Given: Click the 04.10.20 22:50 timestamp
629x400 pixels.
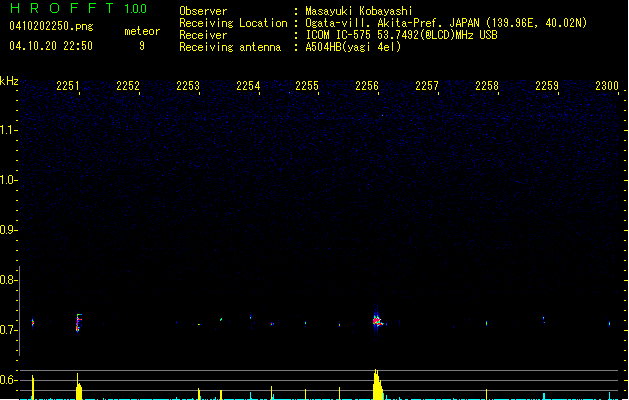Looking at the screenshot, I should 50,46.
